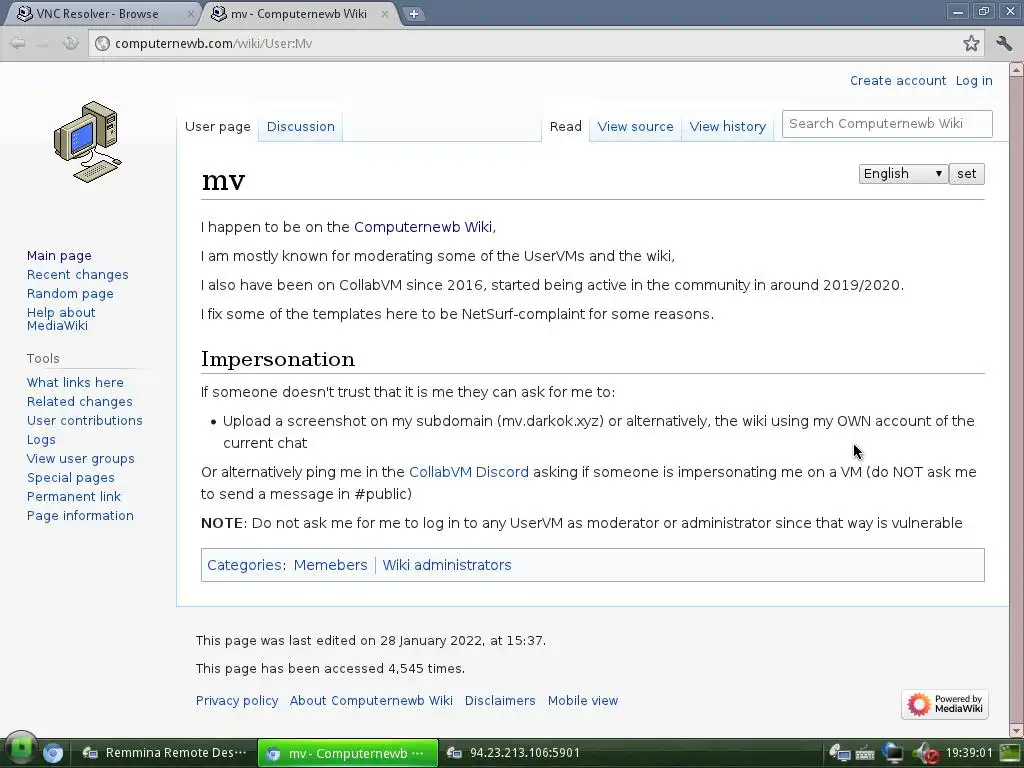
Task: Open the View source tab
Action: click(635, 127)
